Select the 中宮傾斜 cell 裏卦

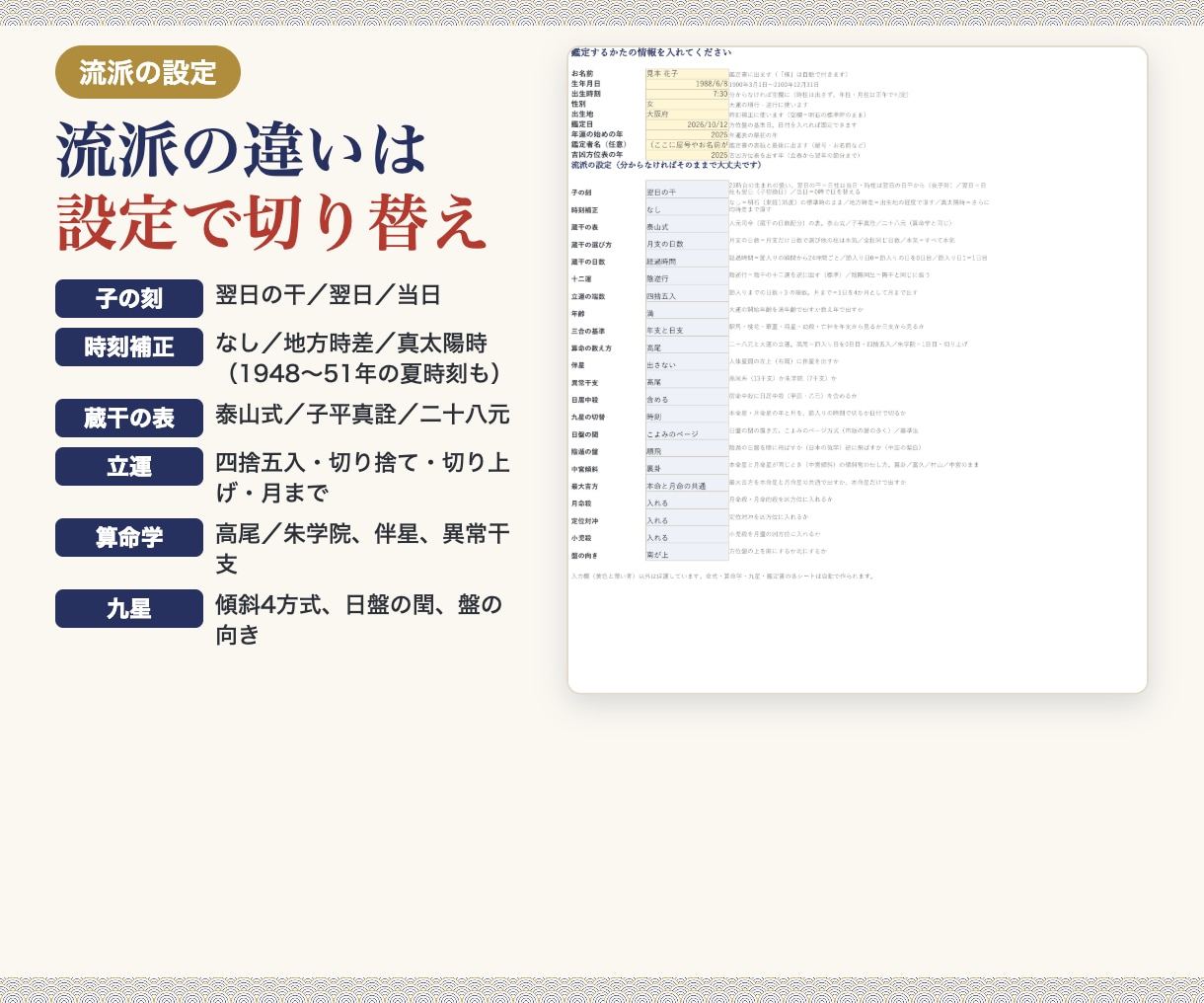click(687, 467)
